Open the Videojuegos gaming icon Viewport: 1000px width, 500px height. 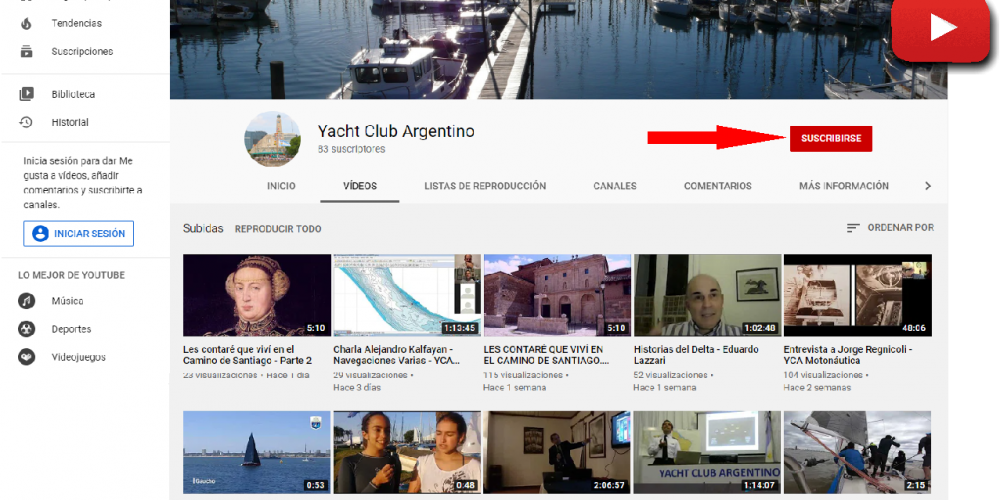coord(27,357)
